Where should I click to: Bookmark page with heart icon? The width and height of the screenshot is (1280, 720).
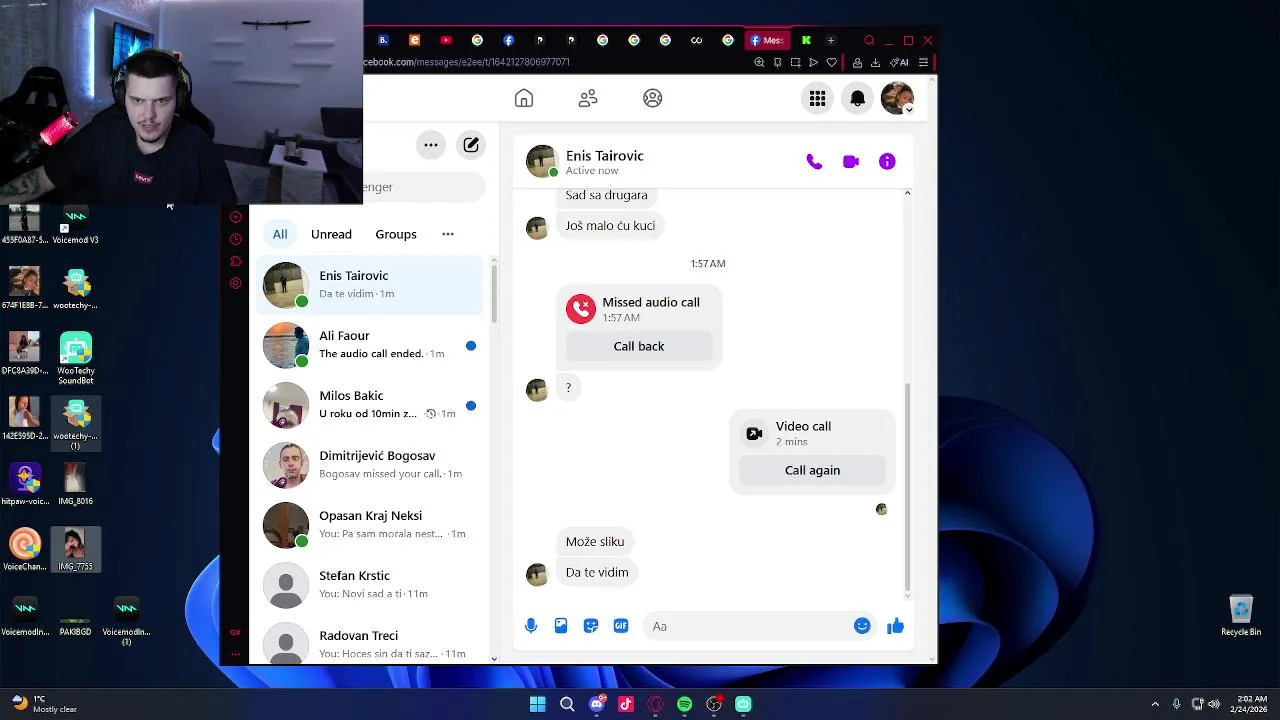[831, 62]
